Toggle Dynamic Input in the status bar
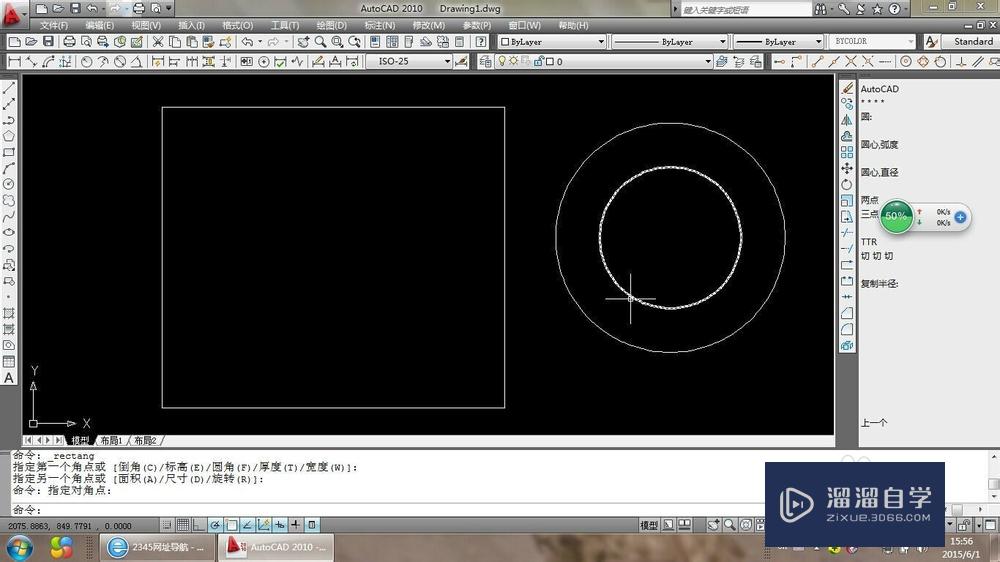Image resolution: width=1000 pixels, height=562 pixels. click(x=279, y=525)
